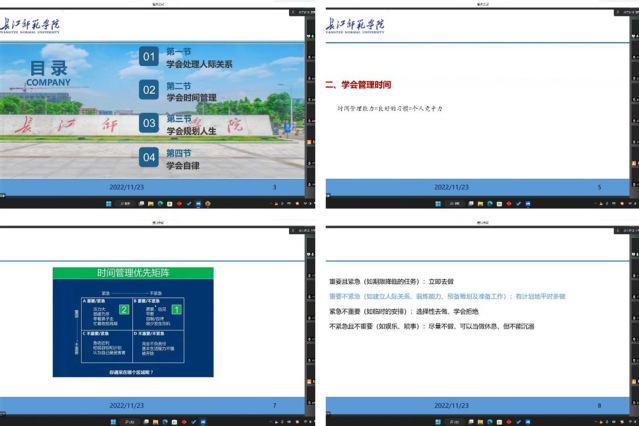The width and height of the screenshot is (639, 426).
Task: Click the 目录 COMPANY title block
Action: pos(48,73)
